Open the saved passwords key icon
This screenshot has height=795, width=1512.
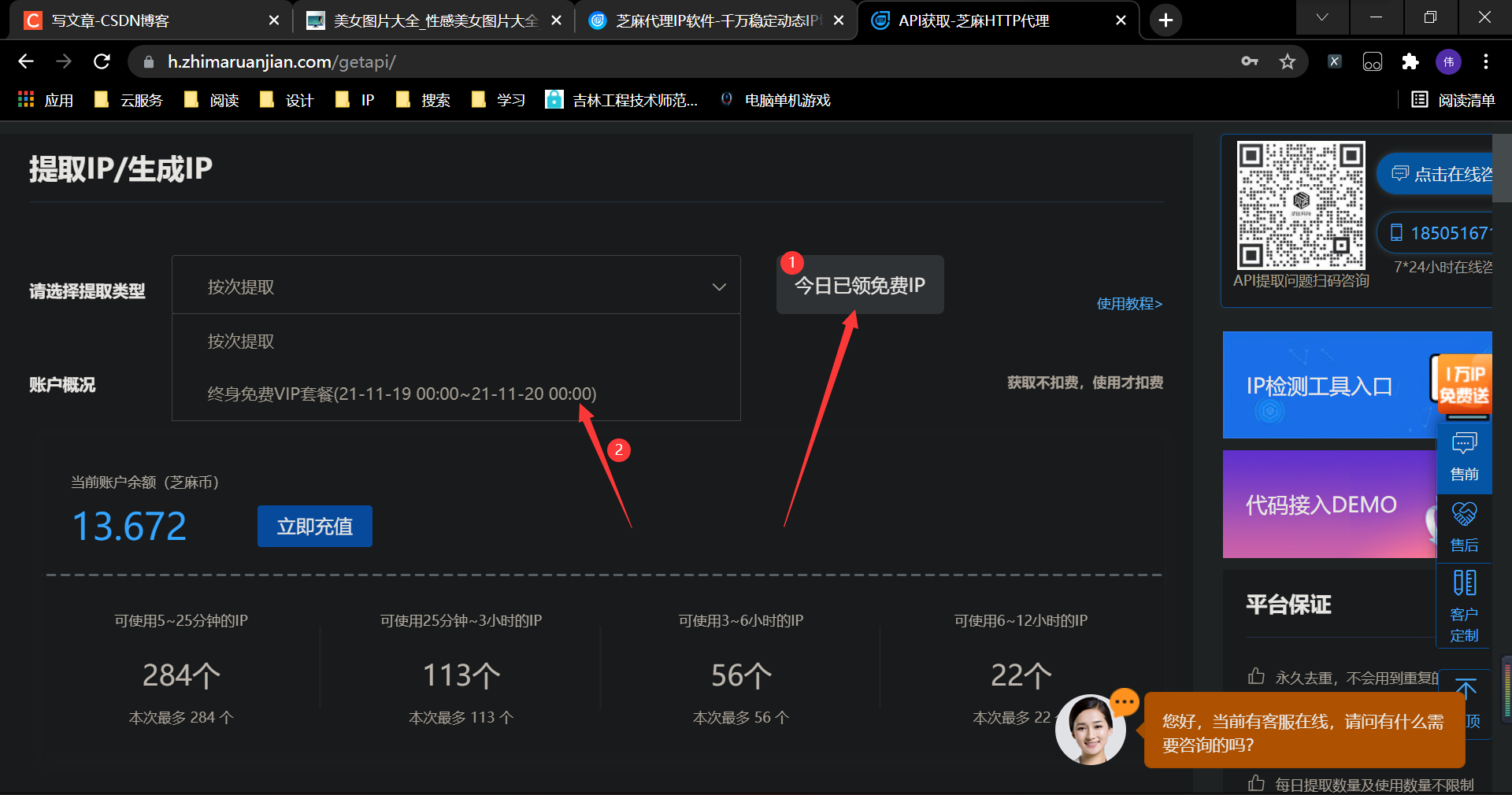pos(1250,61)
